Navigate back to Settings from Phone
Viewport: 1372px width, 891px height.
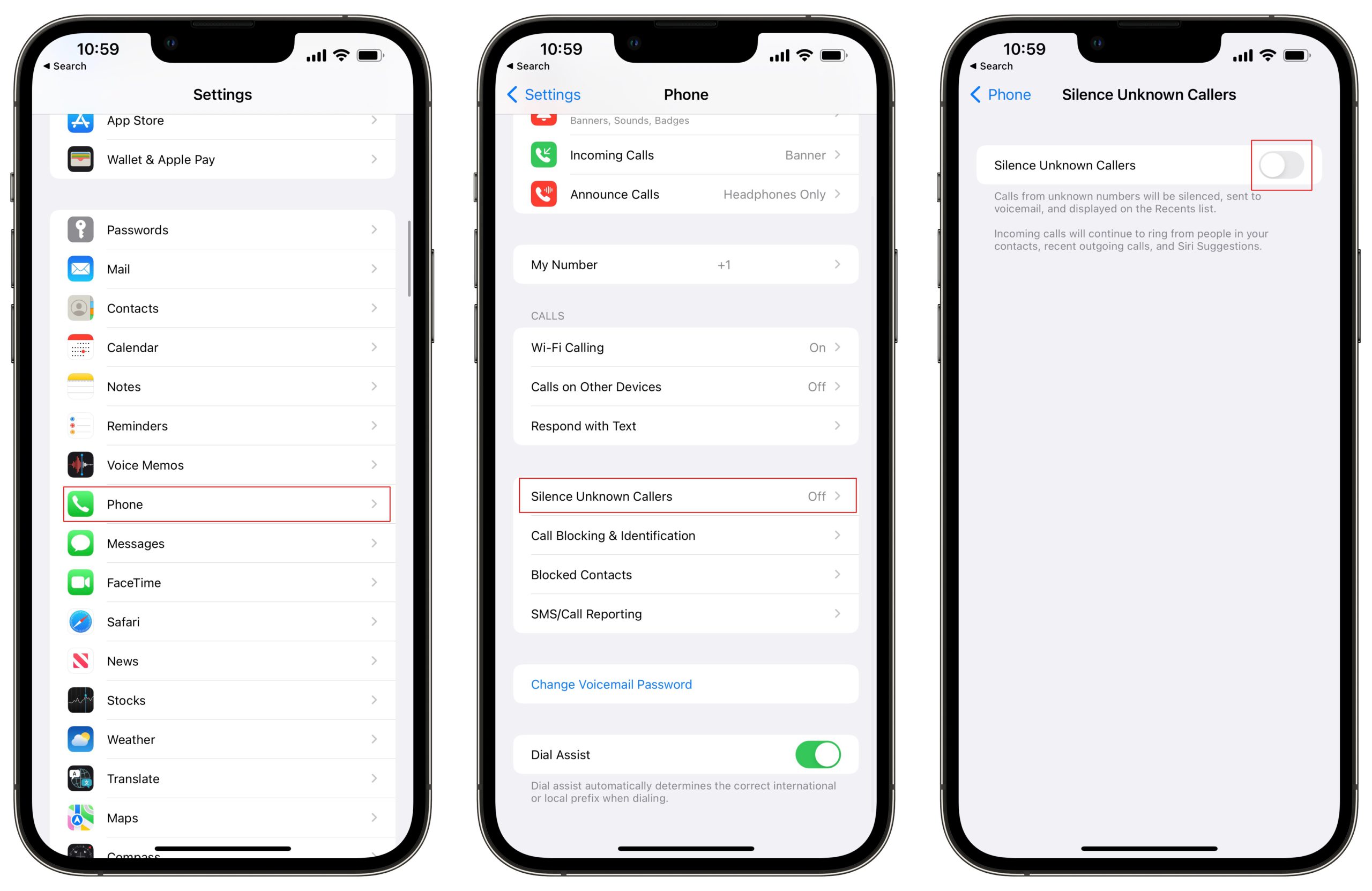[x=541, y=95]
